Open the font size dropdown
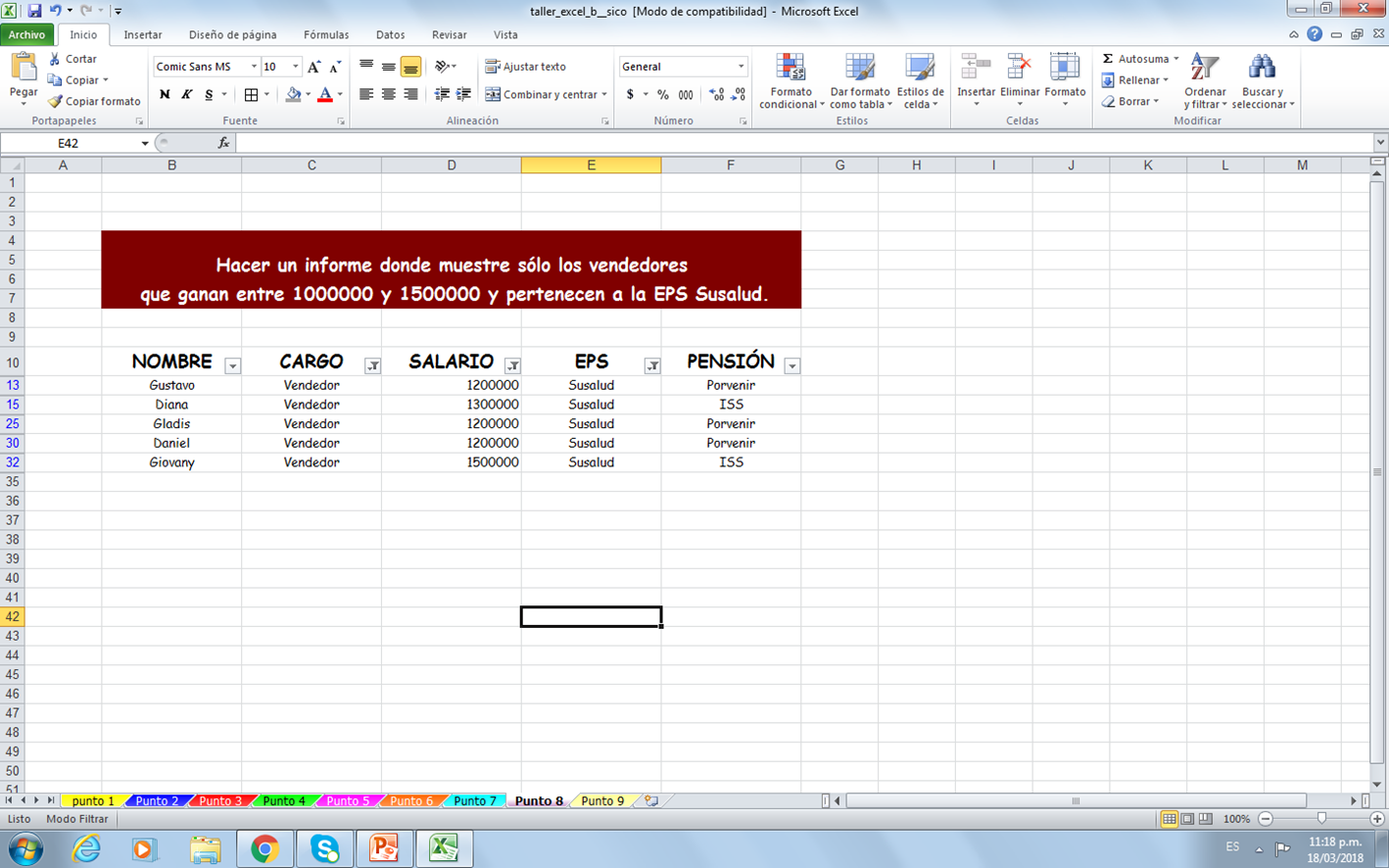Viewport: 1389px width, 868px height. 296,67
